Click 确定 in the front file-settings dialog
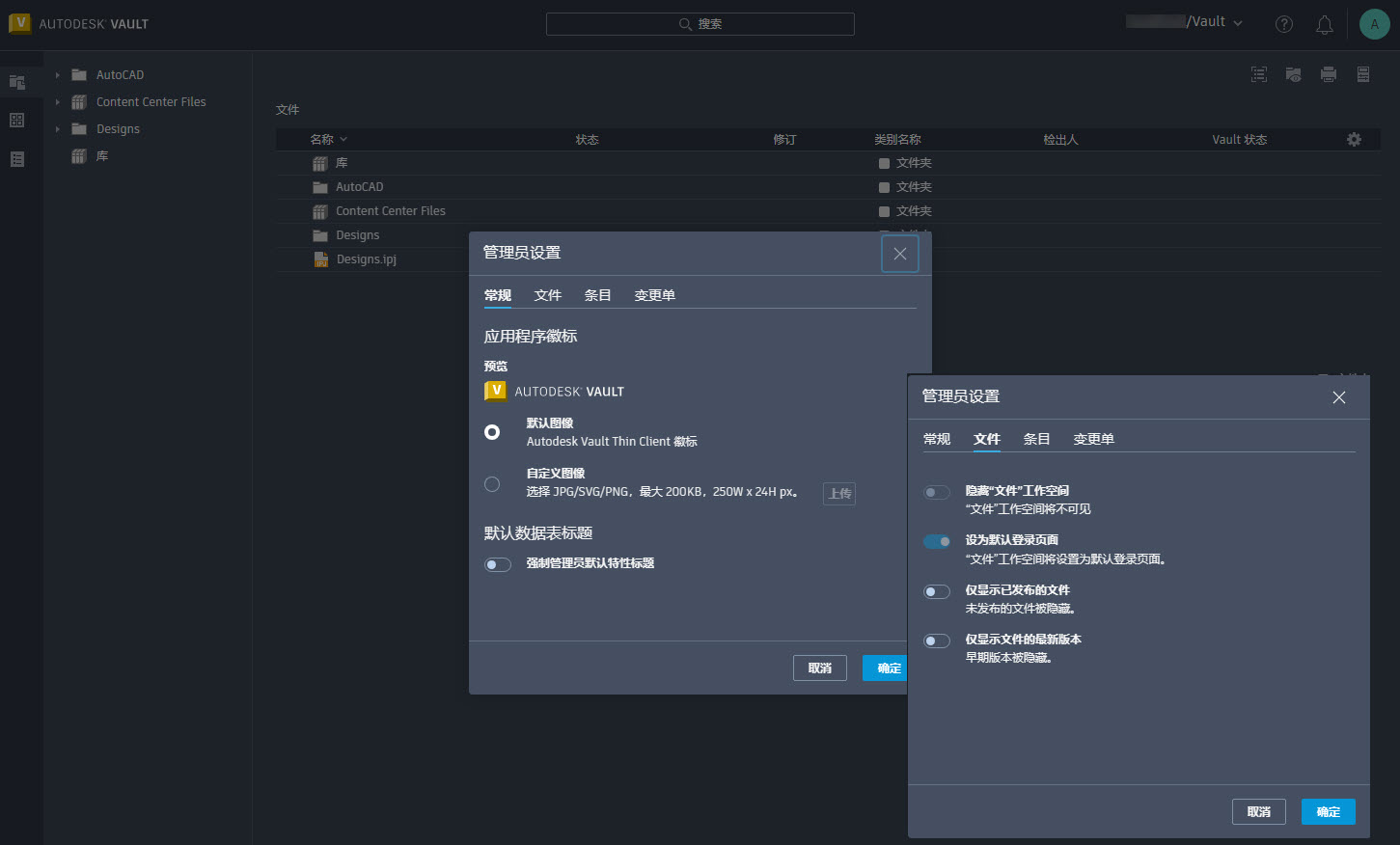The height and width of the screenshot is (845, 1400). [x=1329, y=811]
